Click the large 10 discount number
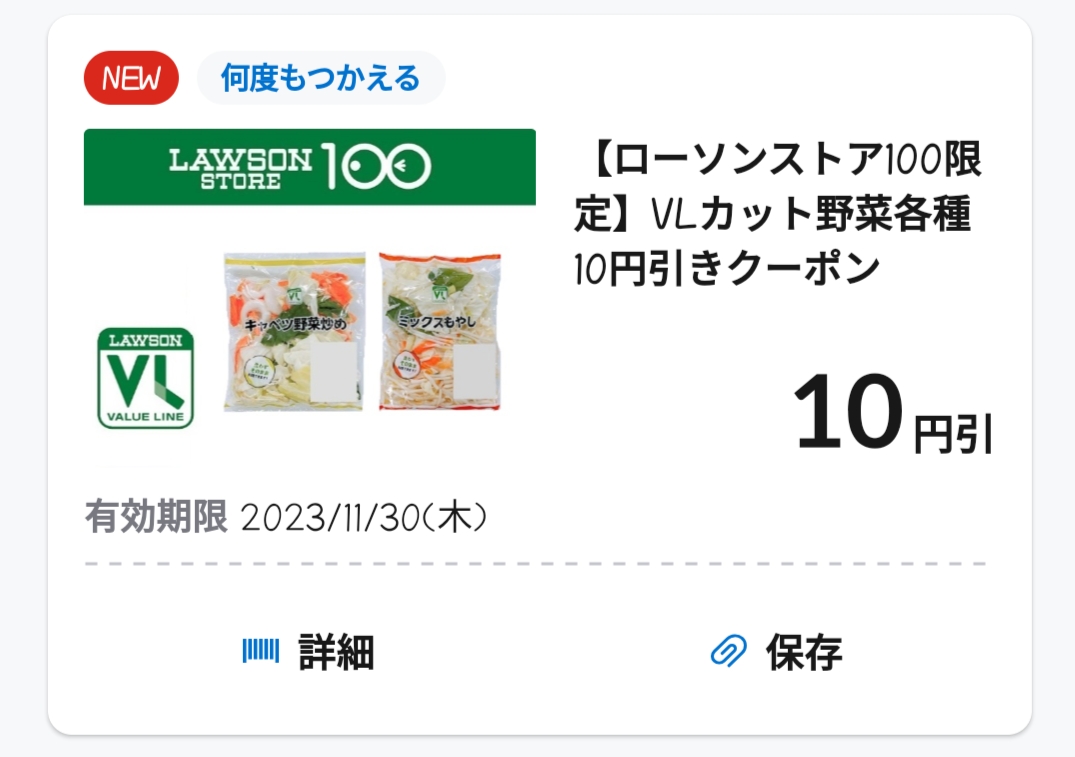 pyautogui.click(x=846, y=411)
